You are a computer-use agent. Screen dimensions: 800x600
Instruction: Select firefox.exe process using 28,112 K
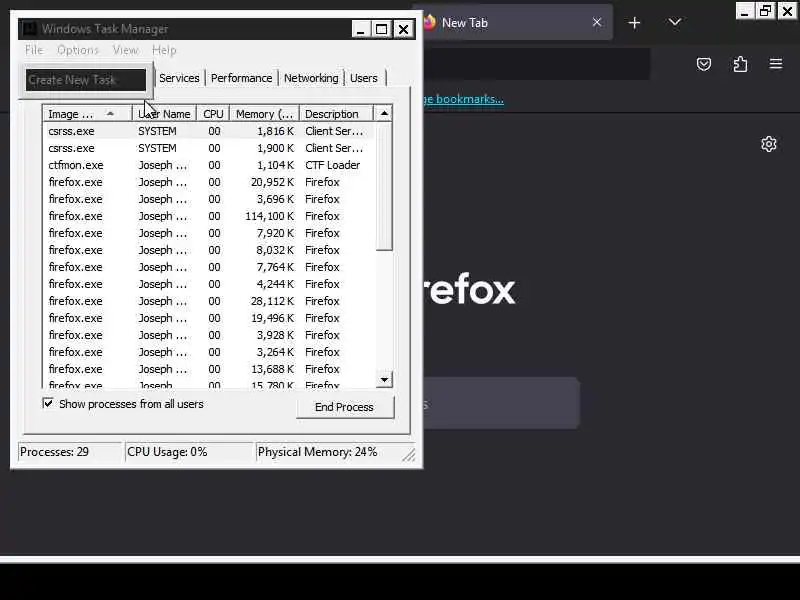click(x=209, y=301)
